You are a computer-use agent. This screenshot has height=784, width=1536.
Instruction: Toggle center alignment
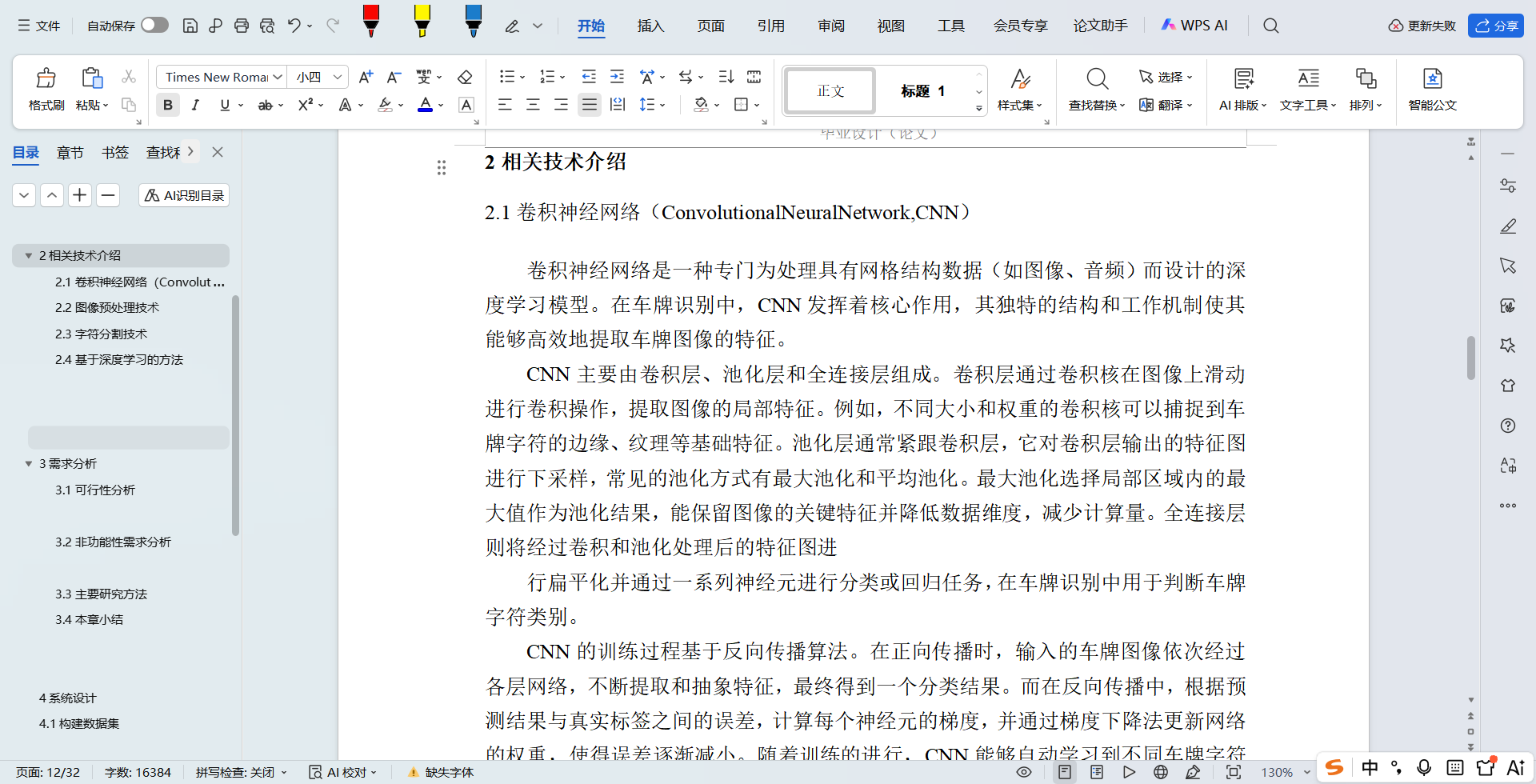tap(533, 105)
